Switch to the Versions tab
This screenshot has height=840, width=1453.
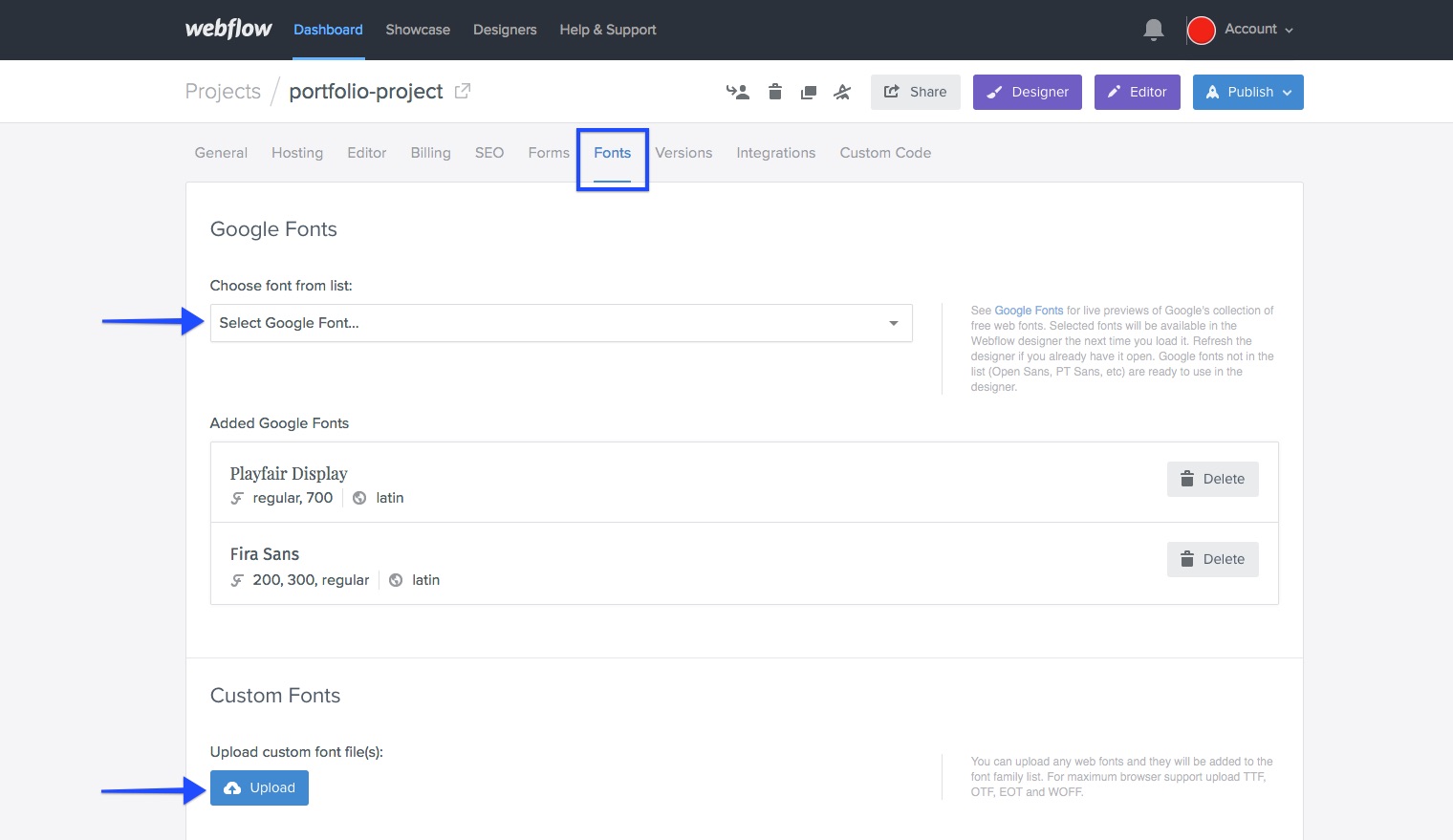683,153
